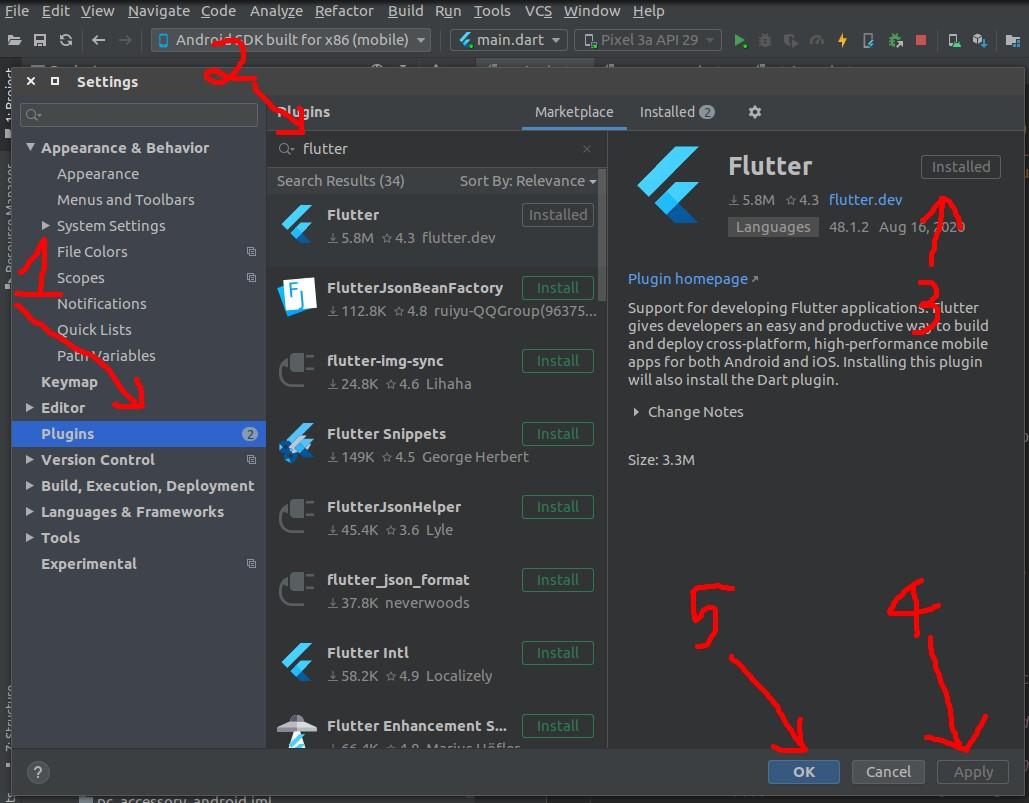The width and height of the screenshot is (1029, 803).
Task: Open the Refactor menu
Action: tap(344, 11)
